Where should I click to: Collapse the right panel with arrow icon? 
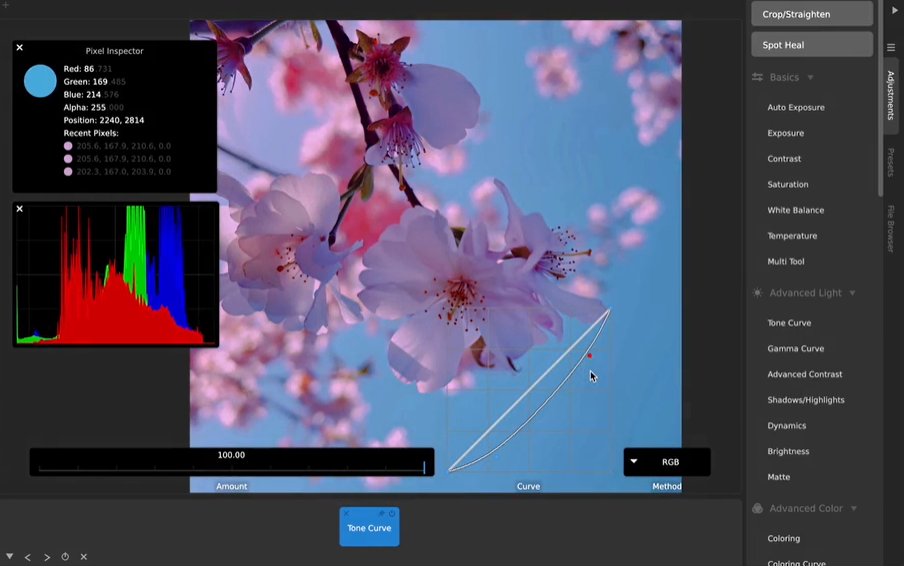pyautogui.click(x=894, y=10)
